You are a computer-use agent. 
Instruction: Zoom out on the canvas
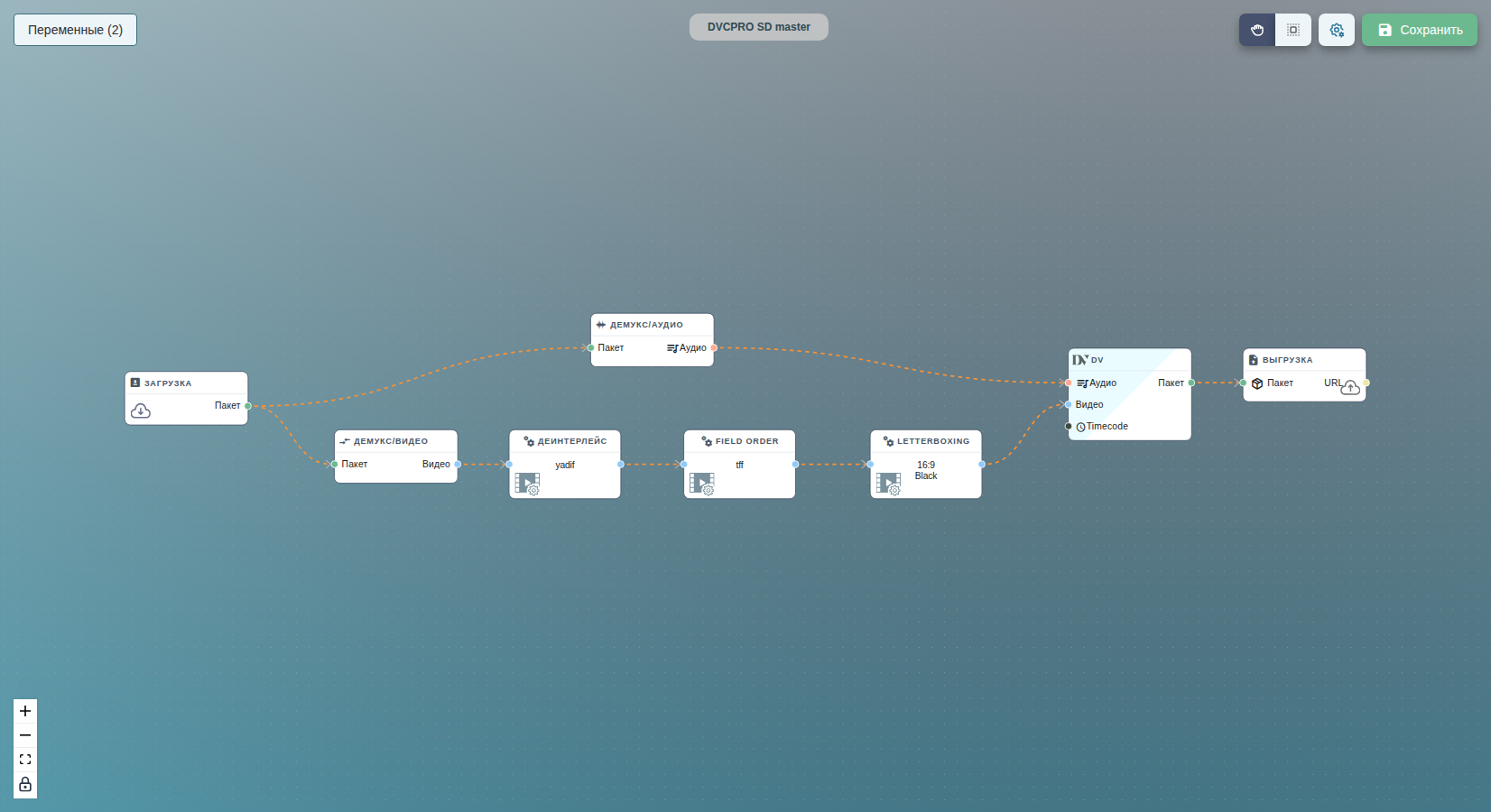point(25,735)
